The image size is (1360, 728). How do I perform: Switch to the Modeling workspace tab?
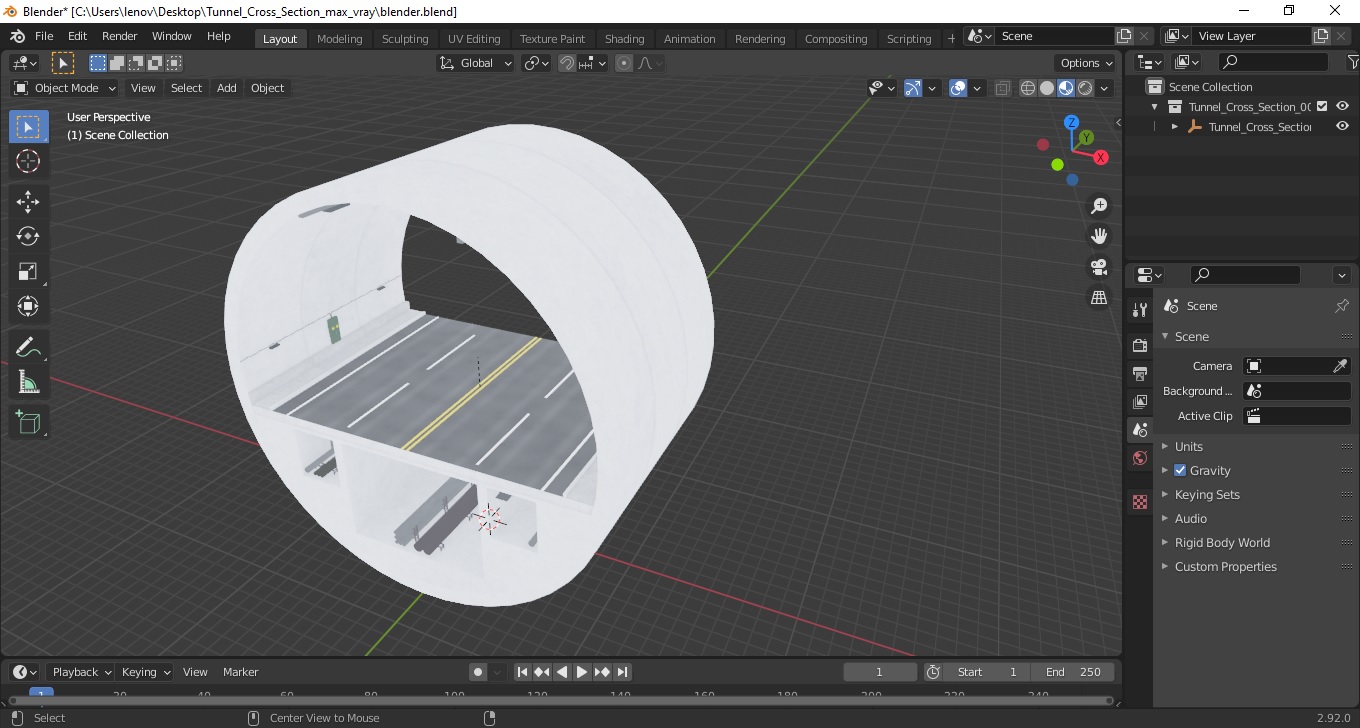[339, 39]
